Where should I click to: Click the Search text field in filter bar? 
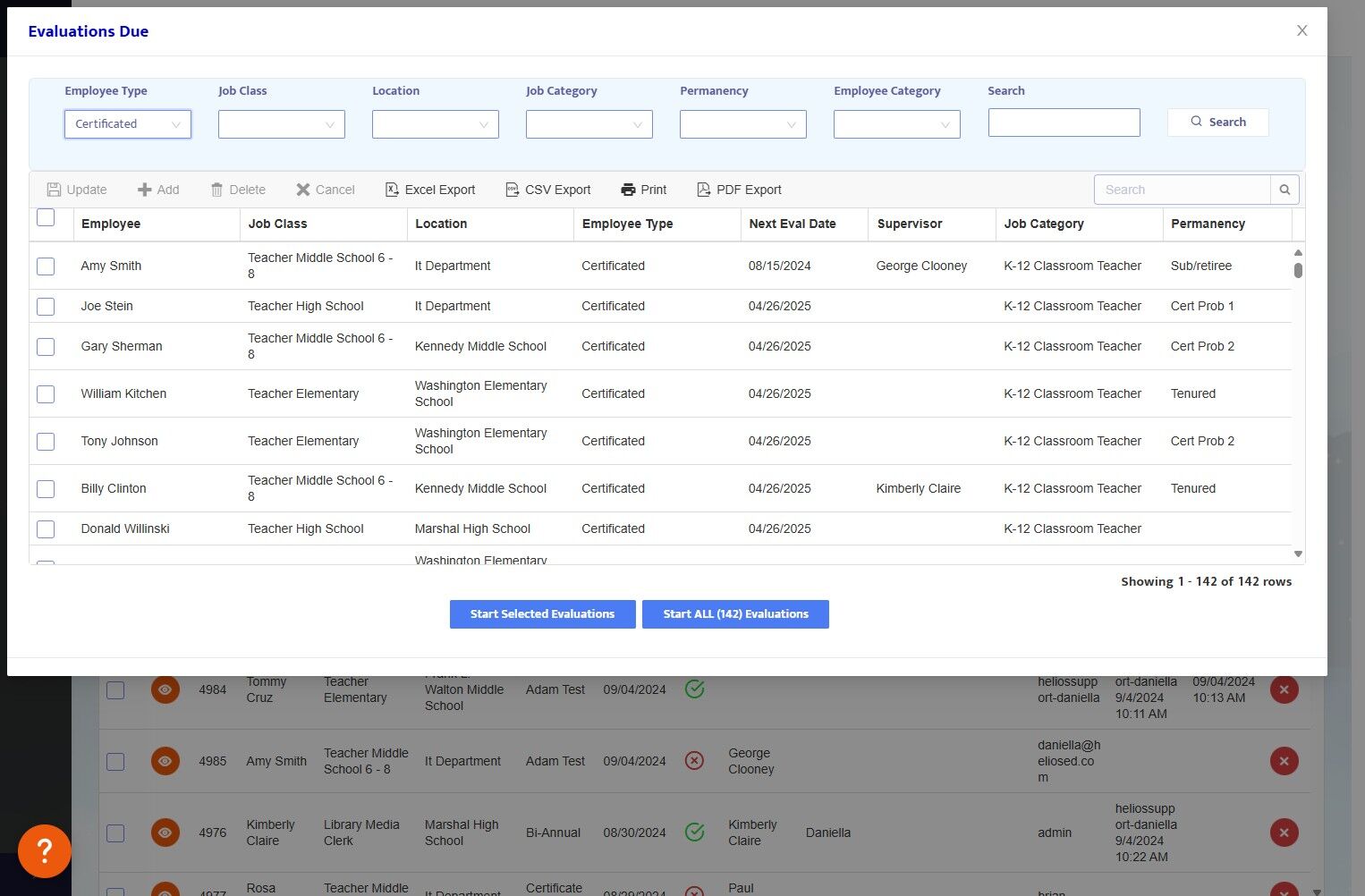(1064, 123)
